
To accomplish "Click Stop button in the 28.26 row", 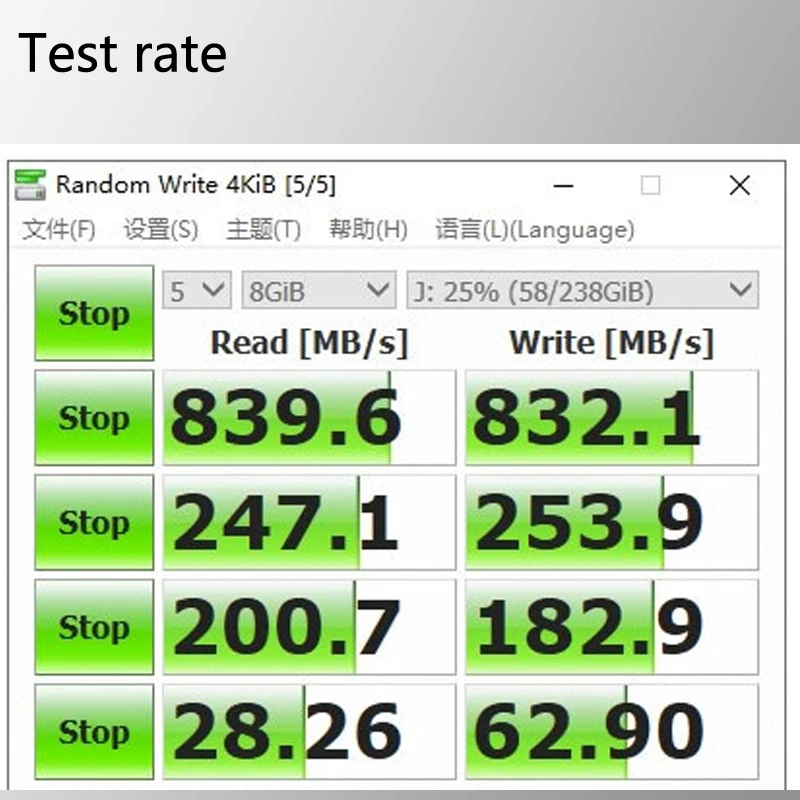I will [94, 732].
